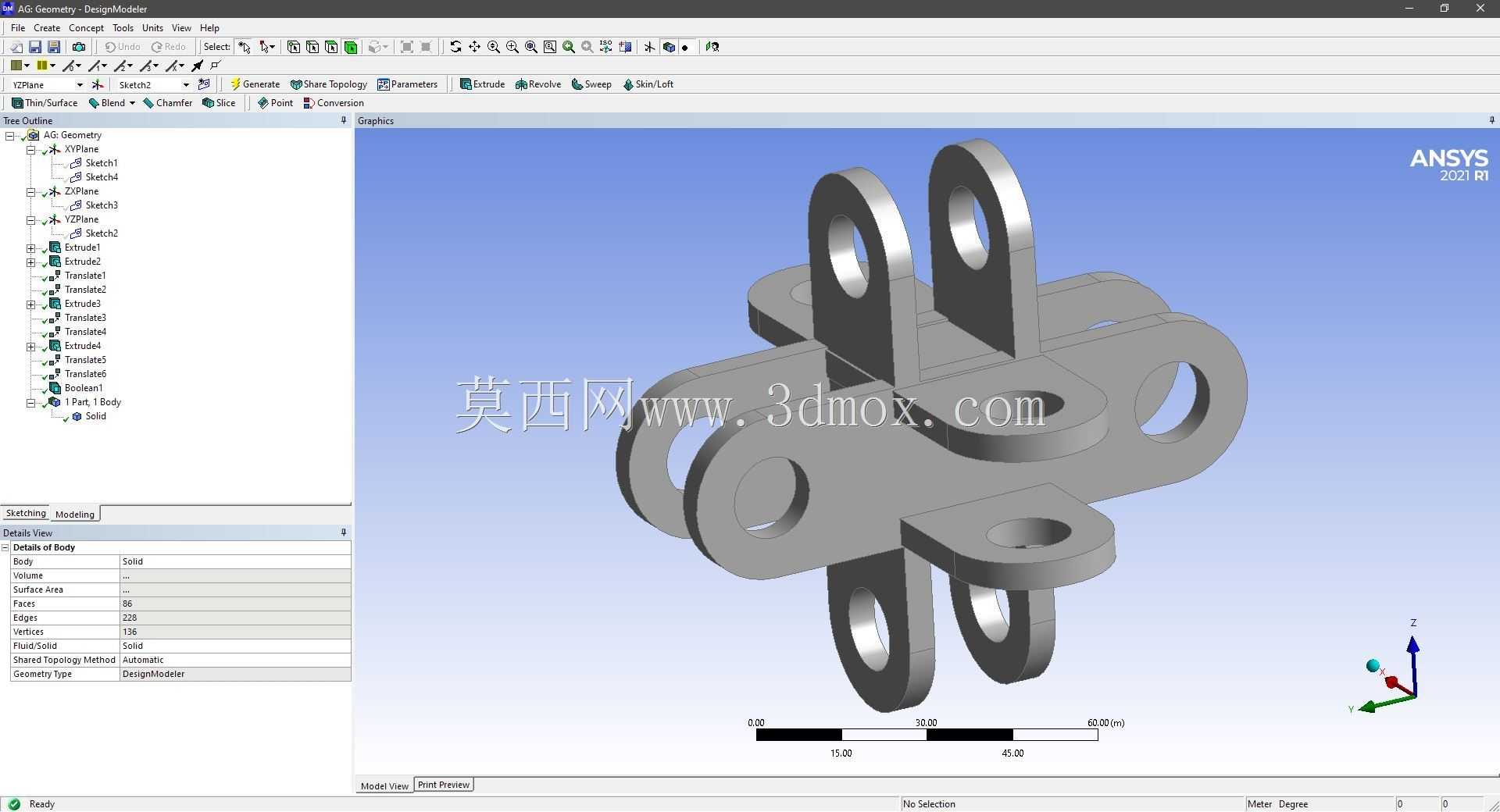Click the image capture camera icon
Image resolution: width=1500 pixels, height=812 pixels.
click(x=79, y=47)
